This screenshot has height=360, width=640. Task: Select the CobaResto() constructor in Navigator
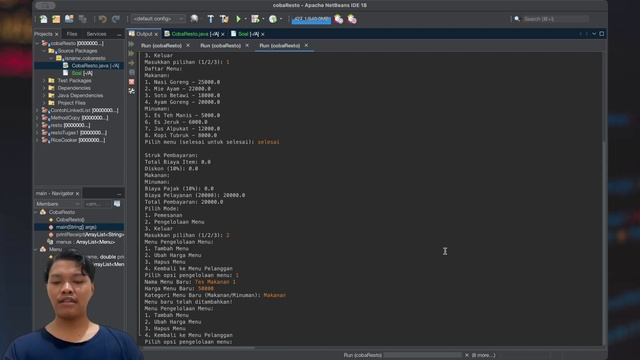(70, 220)
